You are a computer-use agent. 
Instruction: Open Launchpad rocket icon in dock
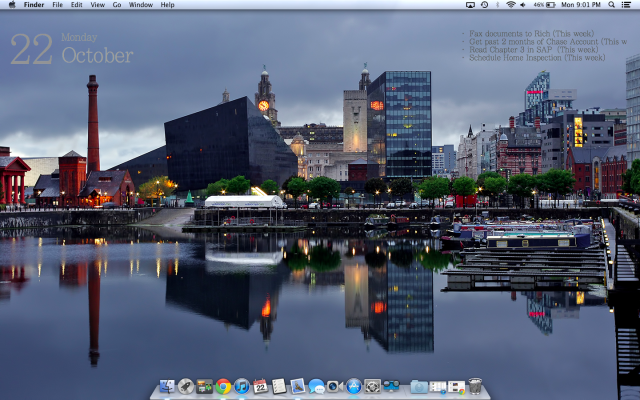tap(185, 386)
